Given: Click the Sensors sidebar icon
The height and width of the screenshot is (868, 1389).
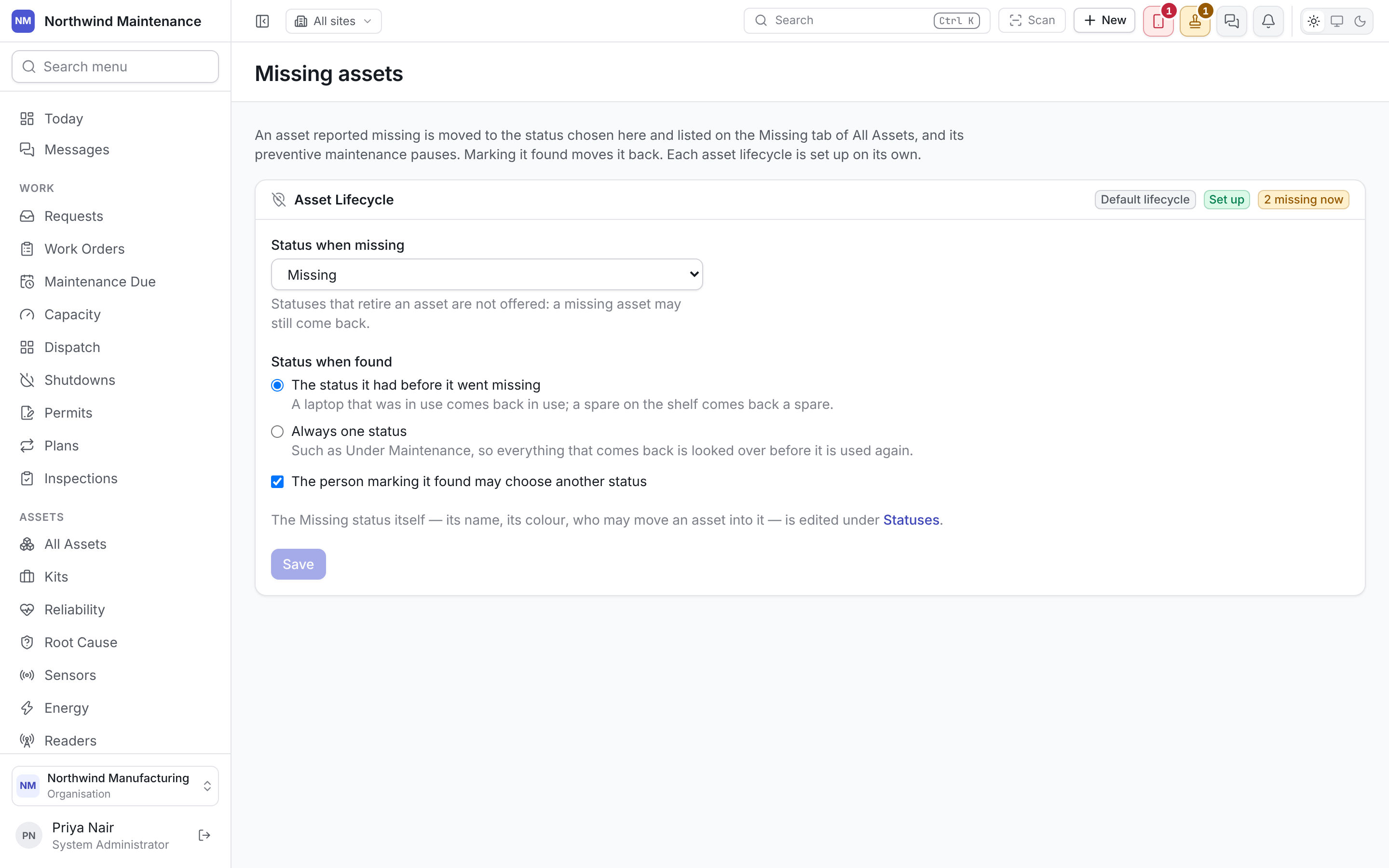Looking at the screenshot, I should pos(27,675).
